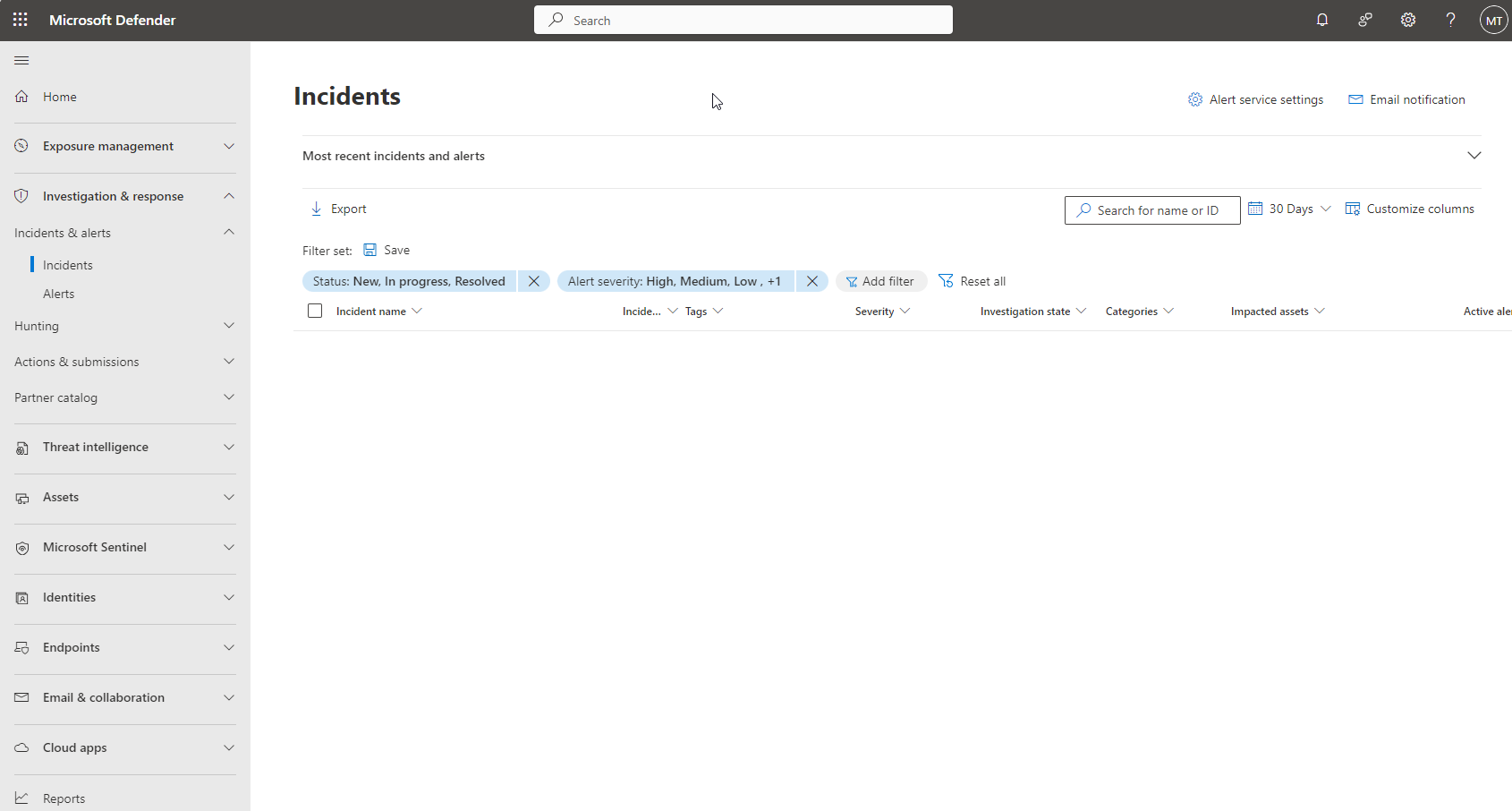Click the Identities icon
Screen dimensions: 1512x811
[x=21, y=597]
